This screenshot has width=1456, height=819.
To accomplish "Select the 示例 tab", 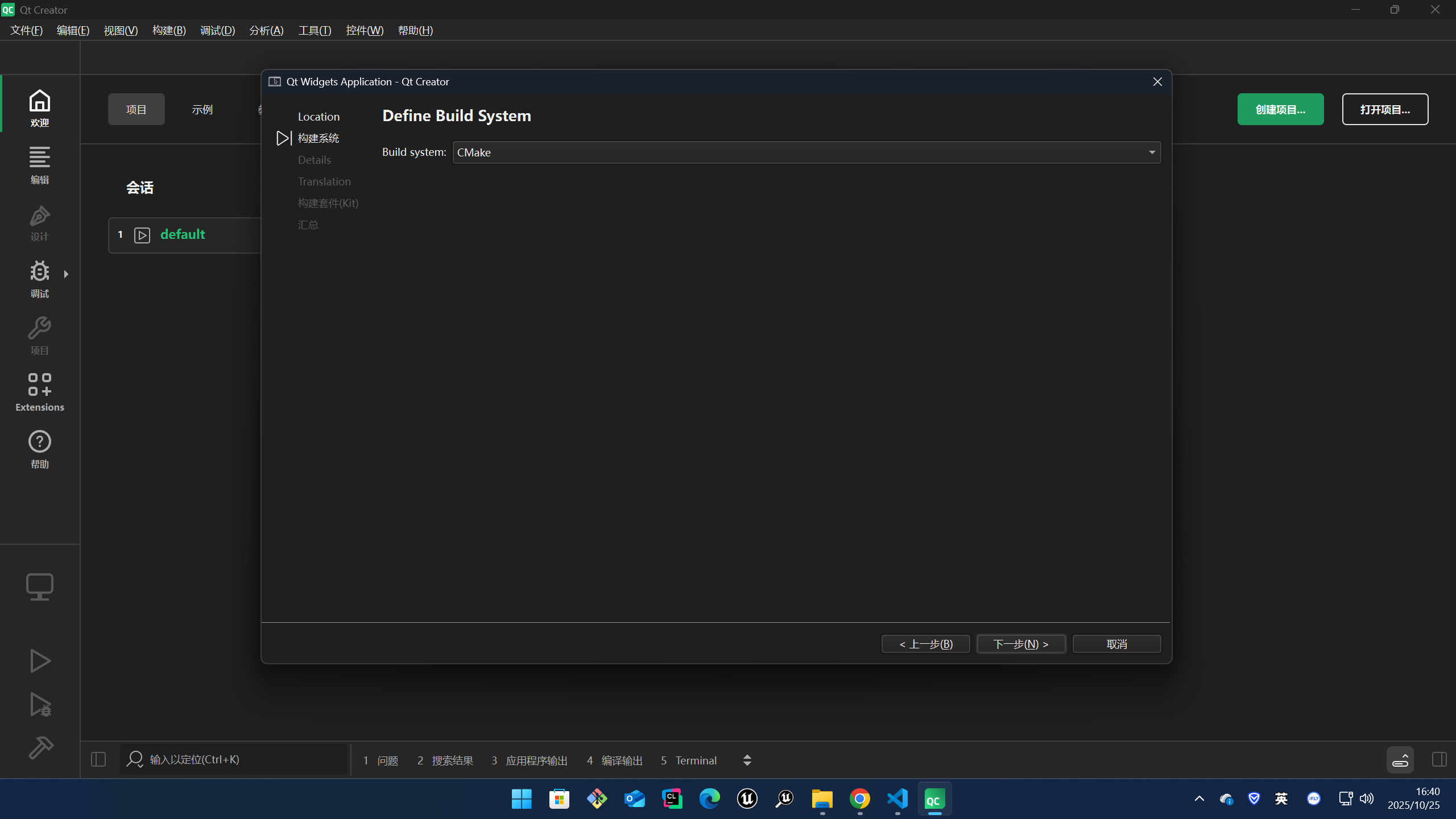I will coord(202,109).
